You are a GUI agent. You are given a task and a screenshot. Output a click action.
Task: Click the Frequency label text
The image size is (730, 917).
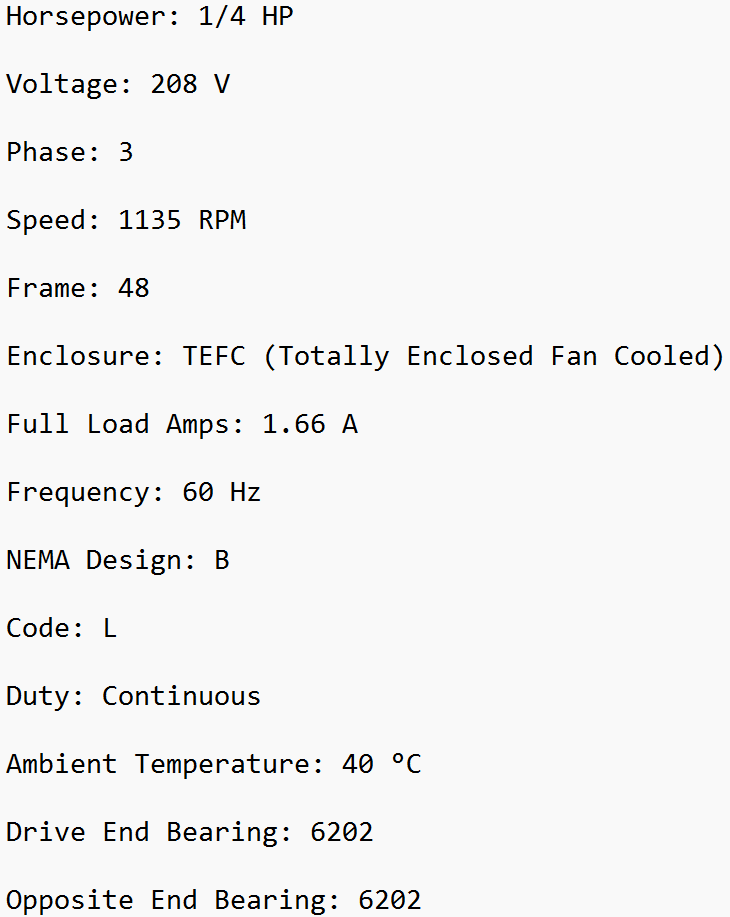point(84,492)
